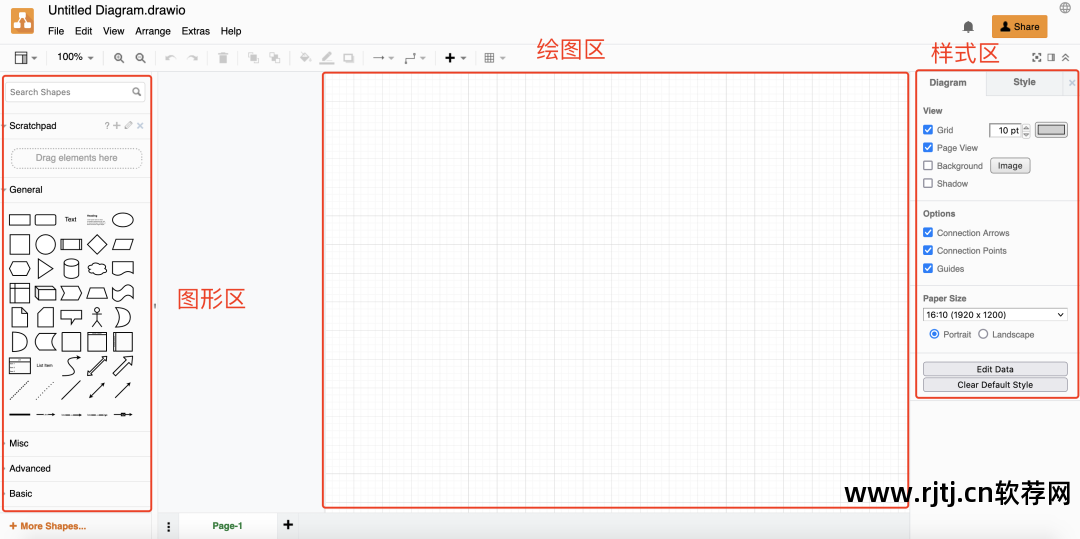Open the File menu
This screenshot has width=1080, height=539.
click(x=56, y=31)
